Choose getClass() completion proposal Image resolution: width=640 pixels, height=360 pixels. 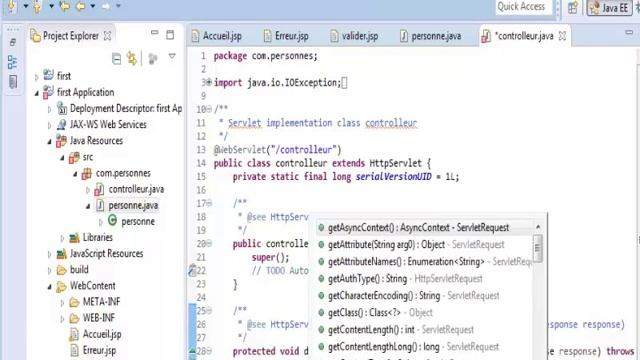(x=424, y=313)
